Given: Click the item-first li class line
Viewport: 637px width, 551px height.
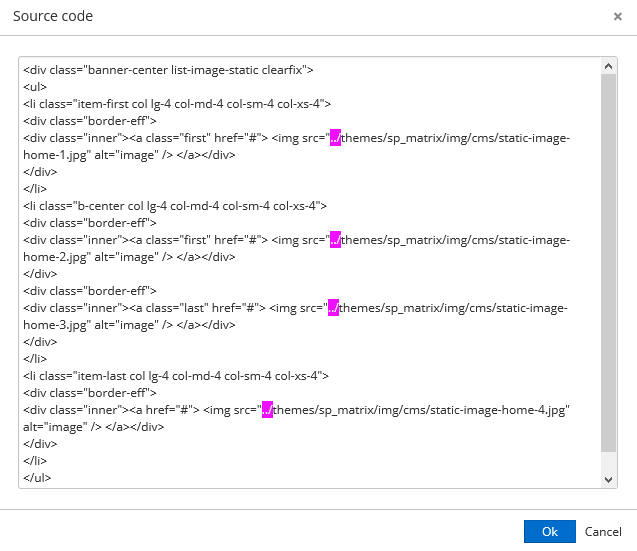Looking at the screenshot, I should click(x=177, y=104).
